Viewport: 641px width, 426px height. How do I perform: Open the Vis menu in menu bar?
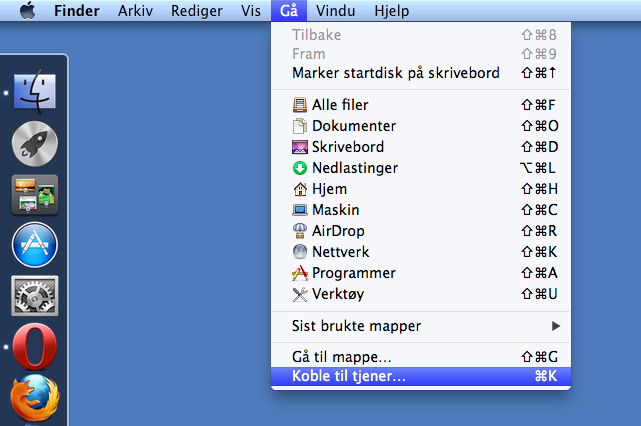(251, 11)
